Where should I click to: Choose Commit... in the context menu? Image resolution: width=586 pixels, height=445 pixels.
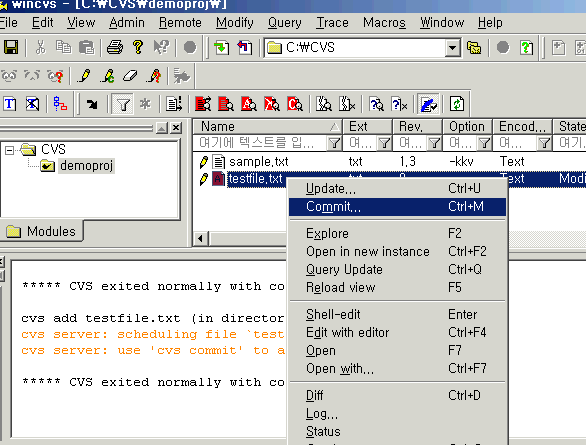(x=397, y=207)
